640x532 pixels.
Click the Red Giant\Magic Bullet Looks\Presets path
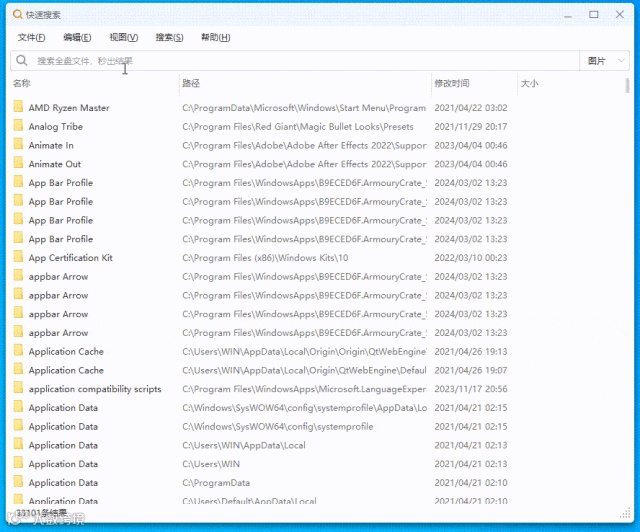coord(298,127)
